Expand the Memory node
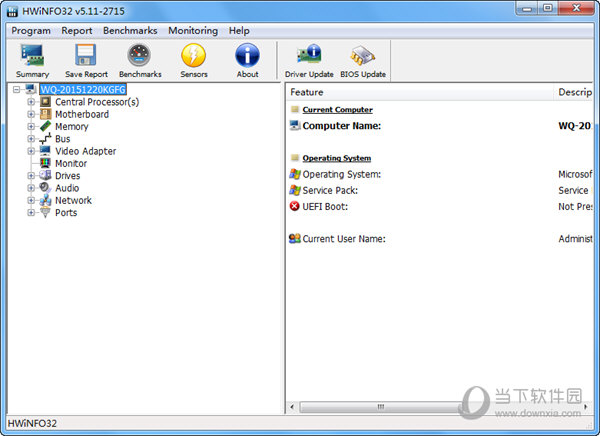This screenshot has height=436, width=600. click(31, 126)
